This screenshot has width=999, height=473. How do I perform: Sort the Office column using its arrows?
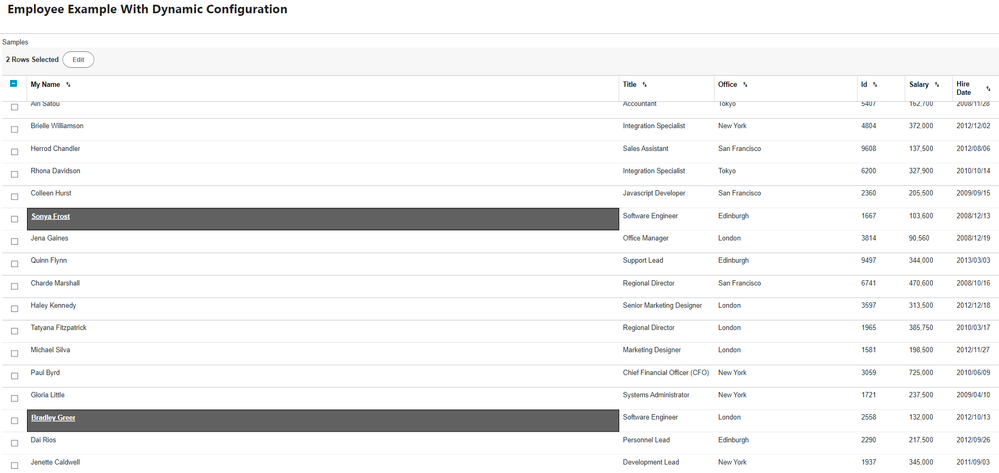(745, 85)
